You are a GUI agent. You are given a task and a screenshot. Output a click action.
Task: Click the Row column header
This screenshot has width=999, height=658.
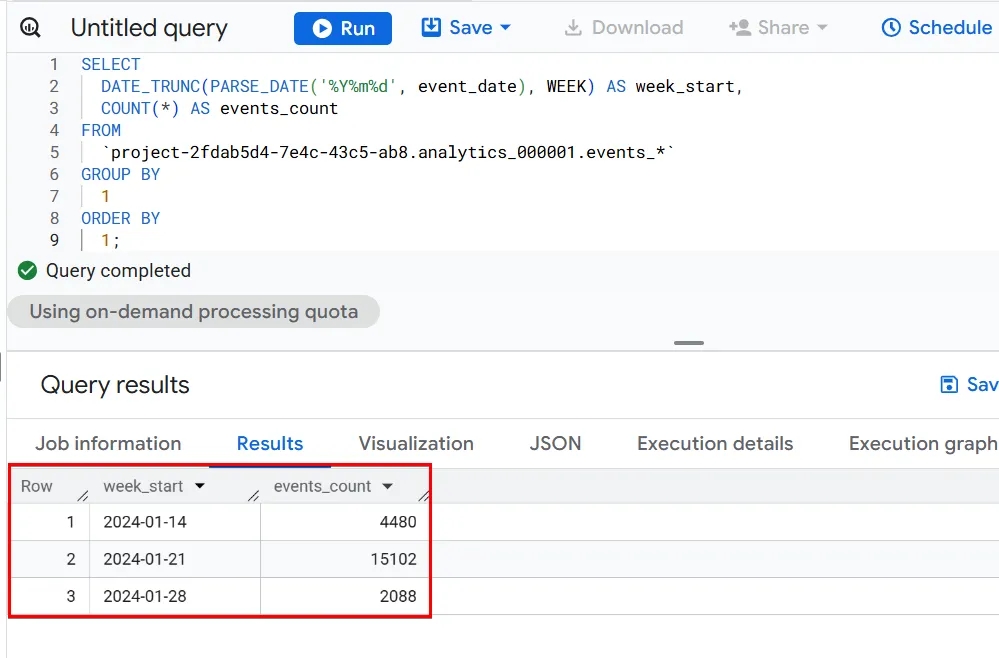36,486
